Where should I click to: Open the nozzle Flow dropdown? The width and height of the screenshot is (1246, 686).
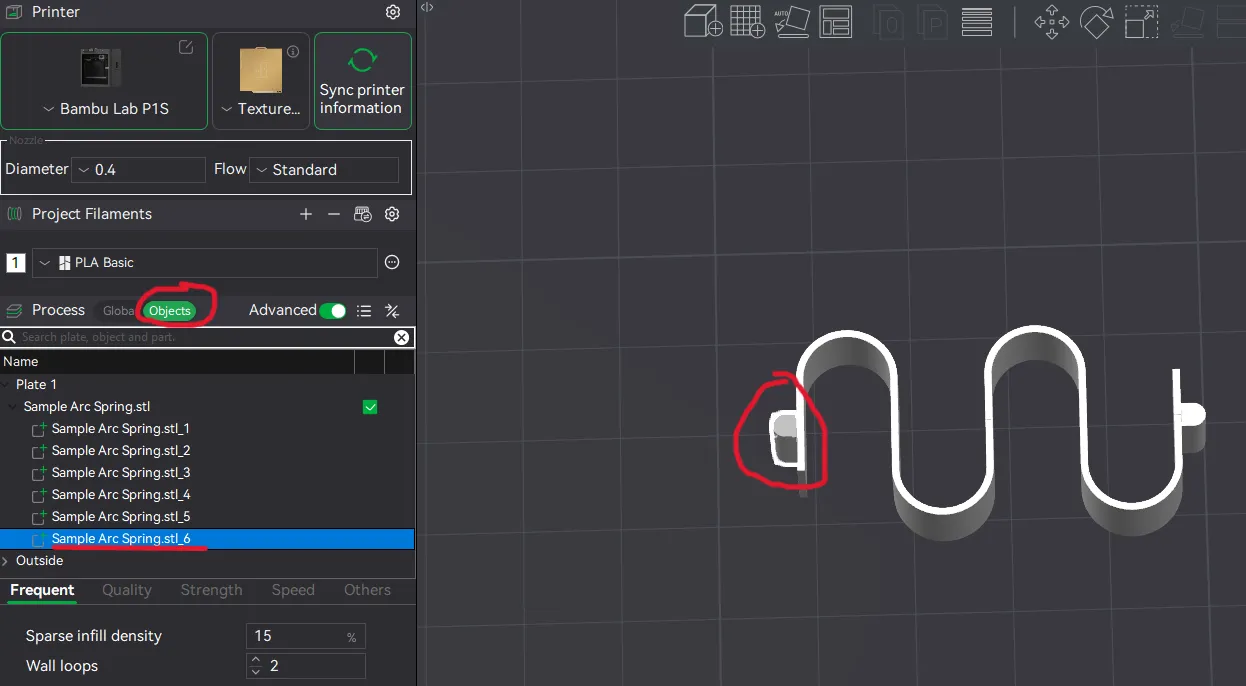(x=324, y=170)
